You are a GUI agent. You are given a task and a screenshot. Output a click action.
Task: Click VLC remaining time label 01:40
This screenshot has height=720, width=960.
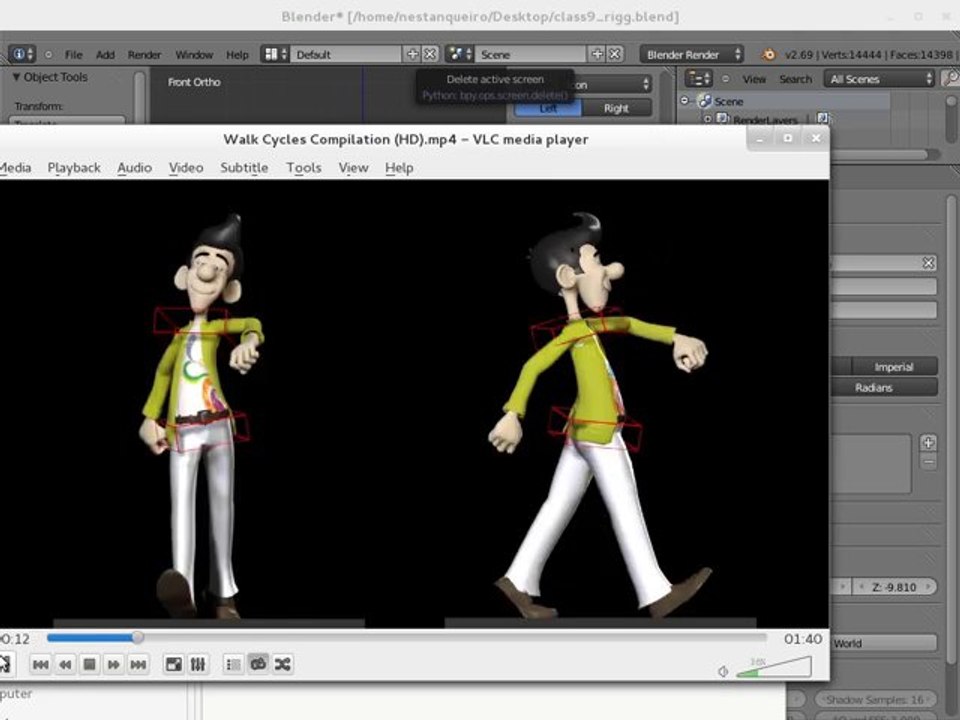[803, 639]
